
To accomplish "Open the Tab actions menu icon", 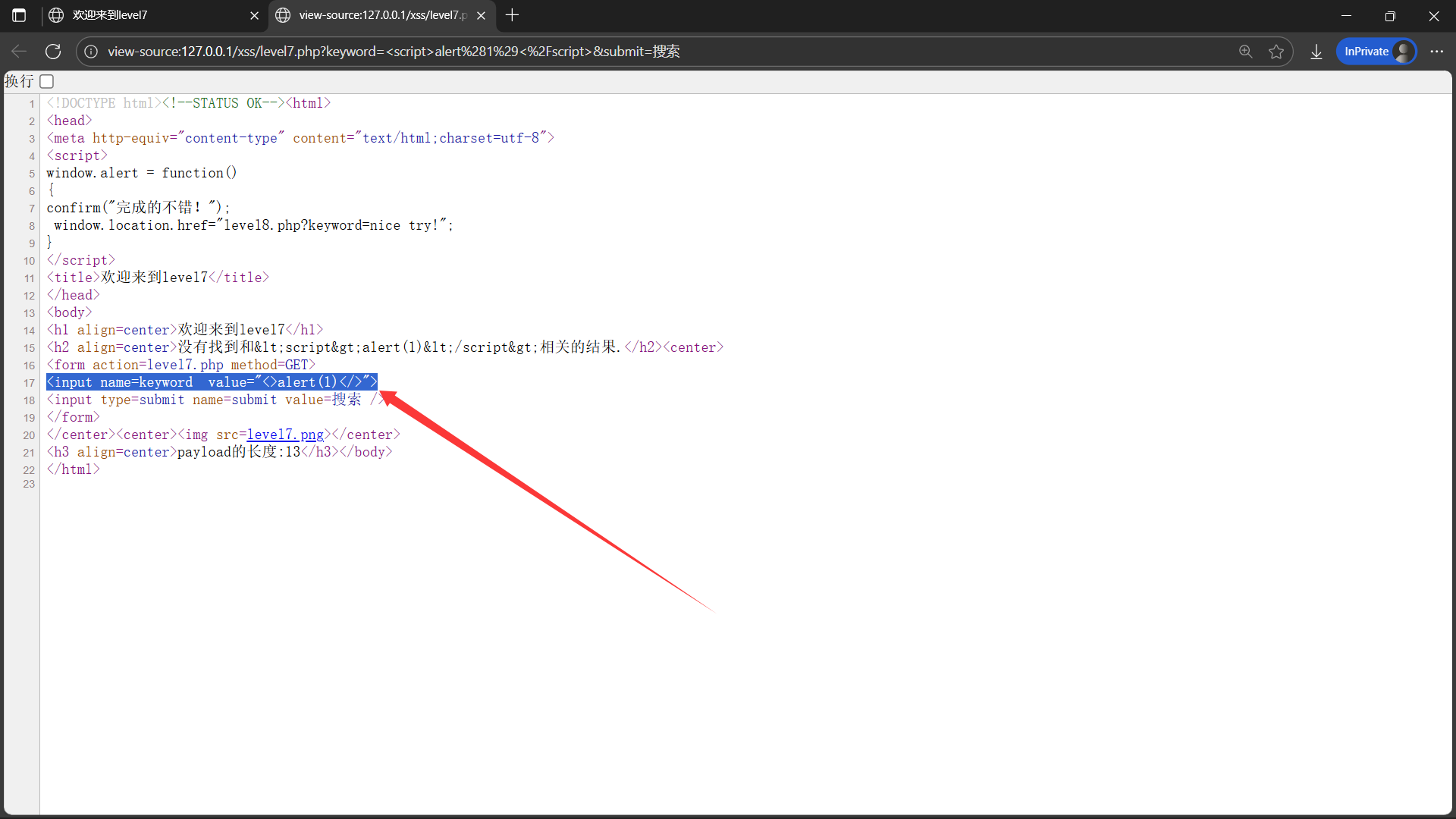I will pos(19,15).
